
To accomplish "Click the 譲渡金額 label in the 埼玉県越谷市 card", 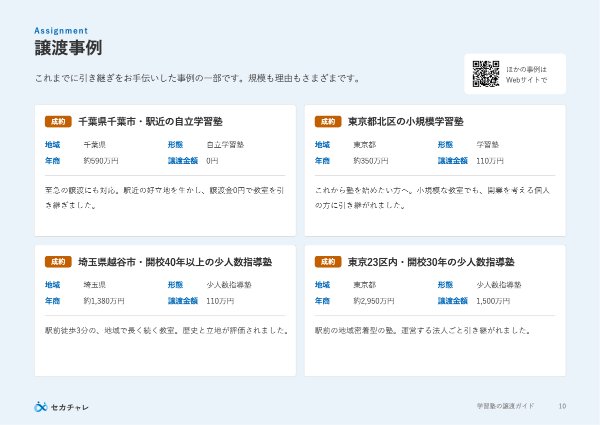I will [183, 301].
